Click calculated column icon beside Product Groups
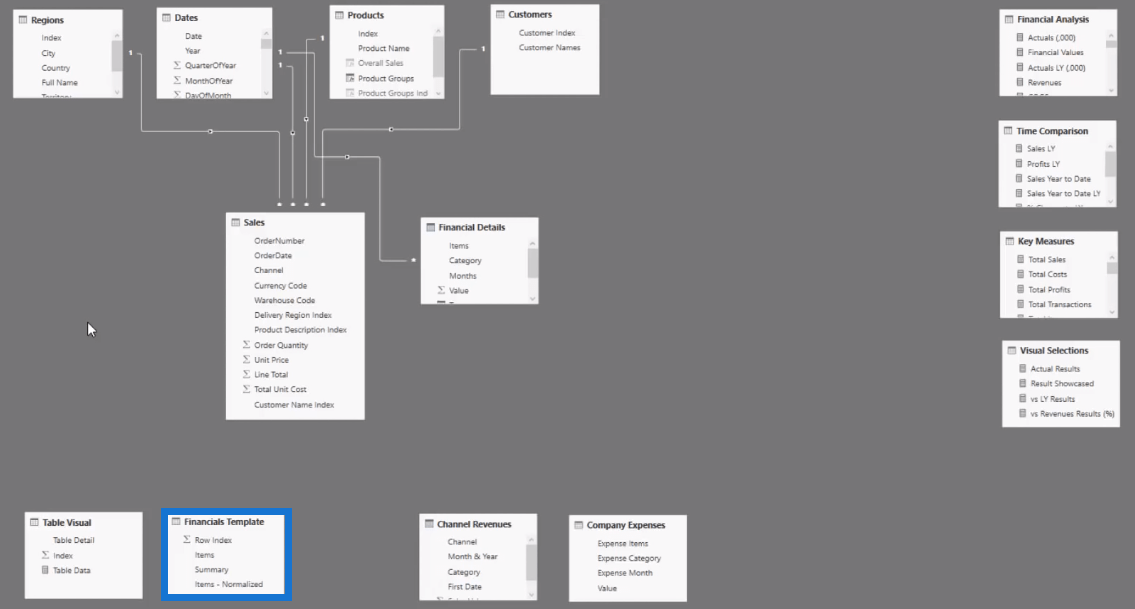This screenshot has height=609, width=1135. click(x=350, y=78)
